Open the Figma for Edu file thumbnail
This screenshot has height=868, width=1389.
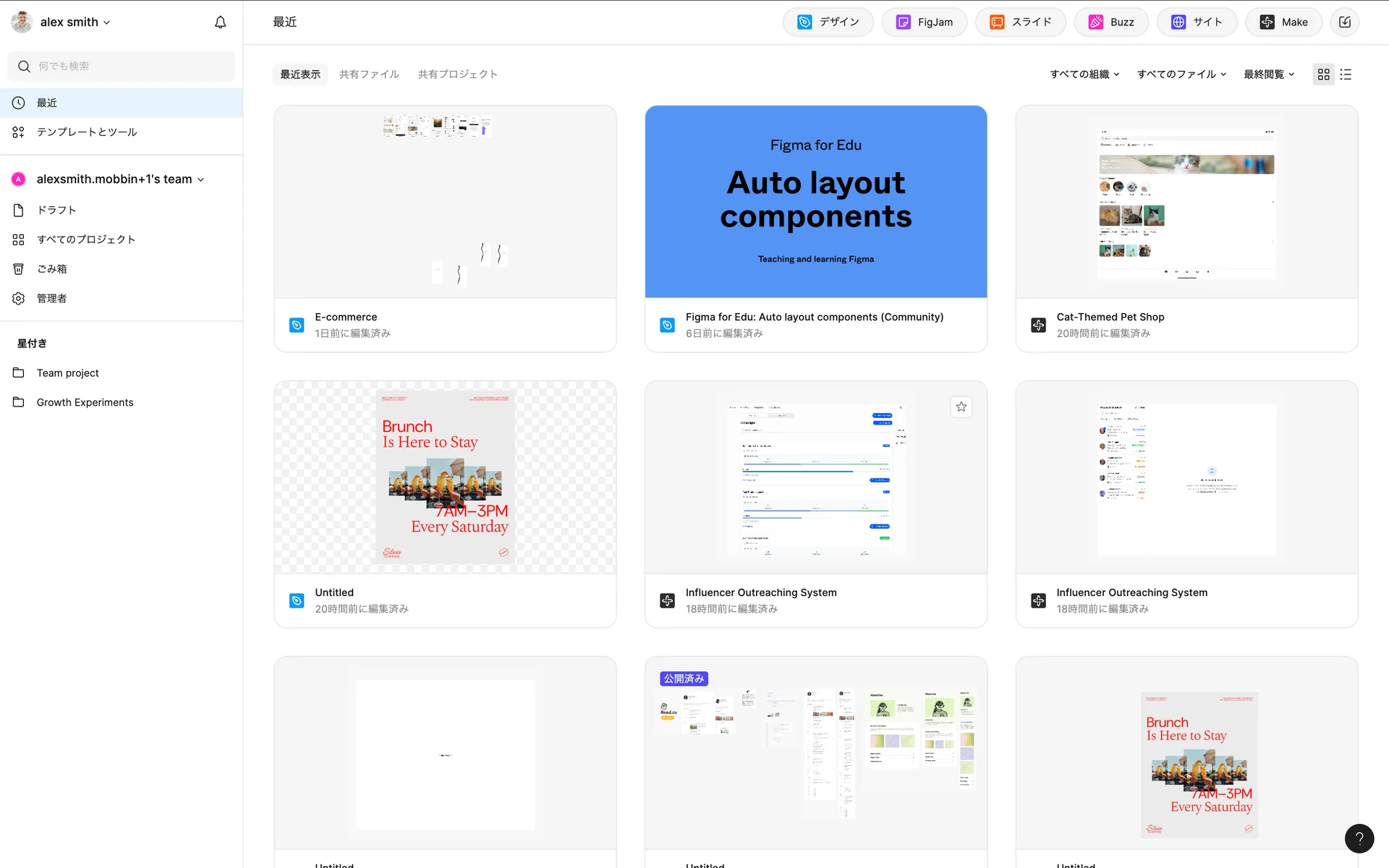coord(815,202)
